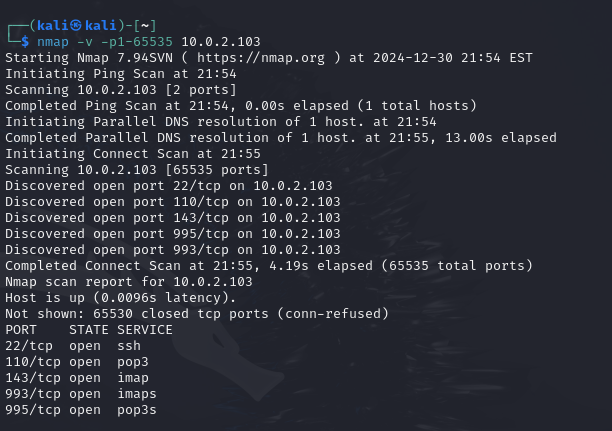This screenshot has width=612, height=431.
Task: Click the tilde directory in the prompt brackets
Action: coord(145,26)
